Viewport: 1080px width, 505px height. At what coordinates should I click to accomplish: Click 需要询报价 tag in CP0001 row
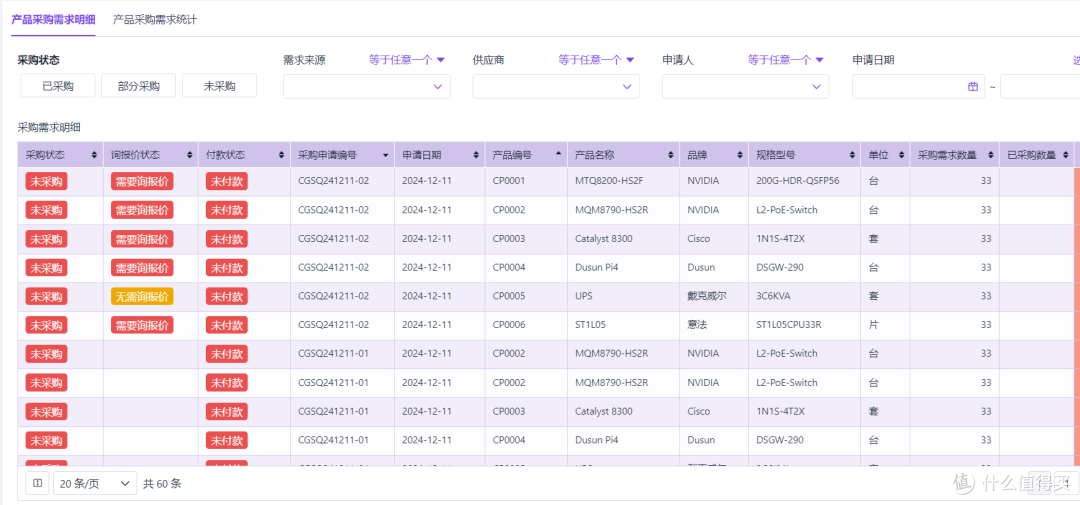[142, 181]
